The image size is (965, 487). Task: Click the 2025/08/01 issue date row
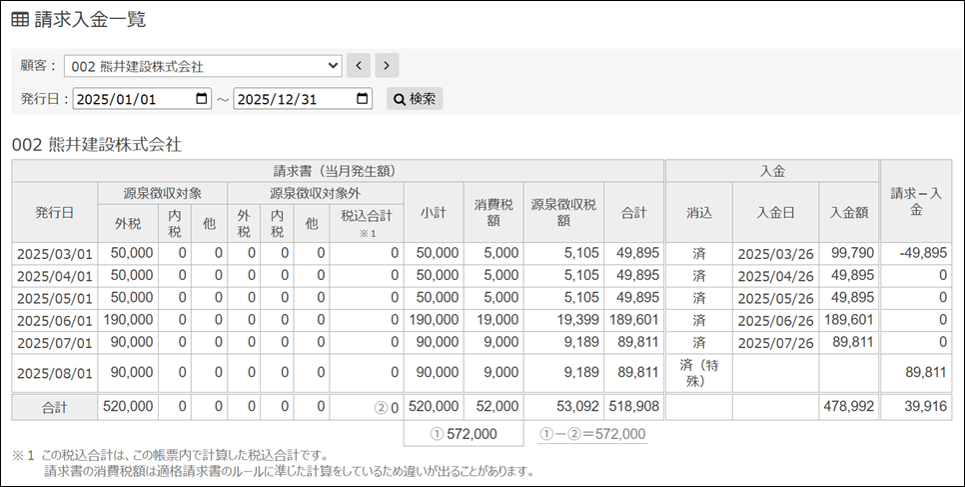(55, 373)
